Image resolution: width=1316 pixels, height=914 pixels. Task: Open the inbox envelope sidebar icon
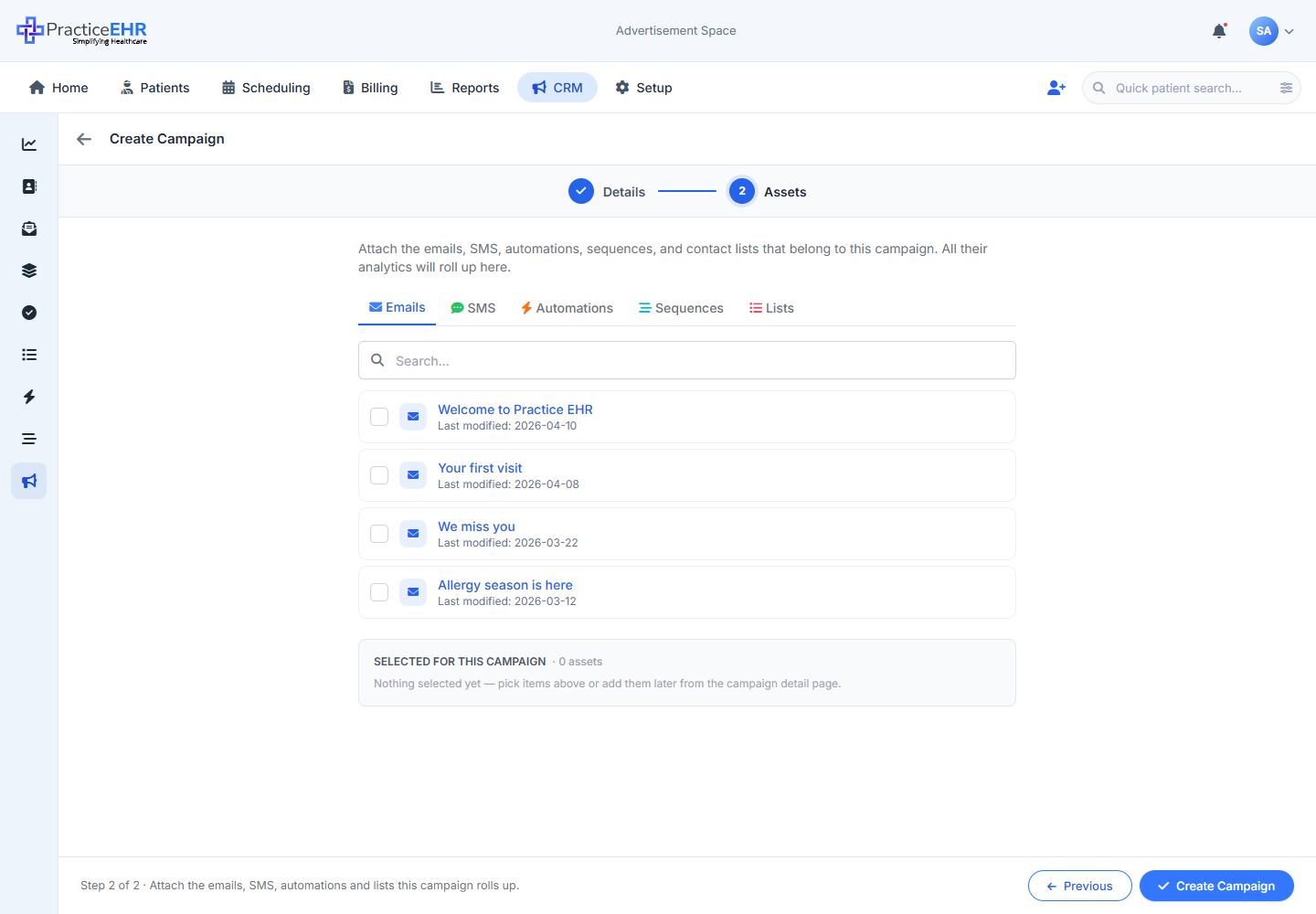pyautogui.click(x=29, y=228)
